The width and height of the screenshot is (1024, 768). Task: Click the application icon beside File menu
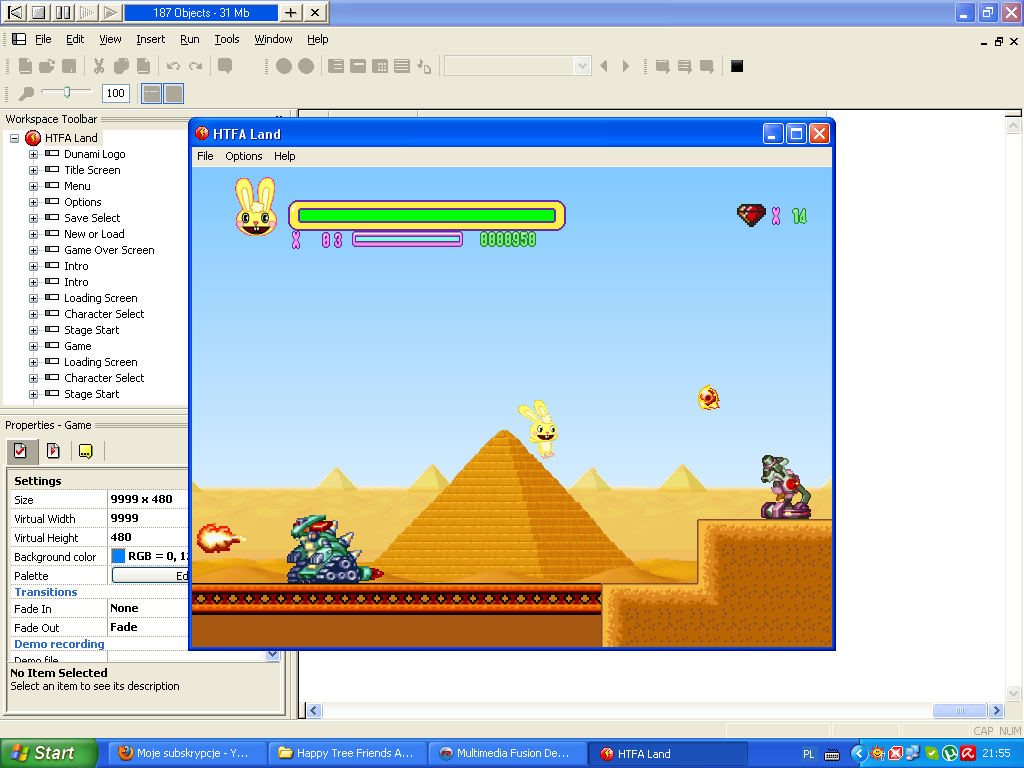point(20,39)
